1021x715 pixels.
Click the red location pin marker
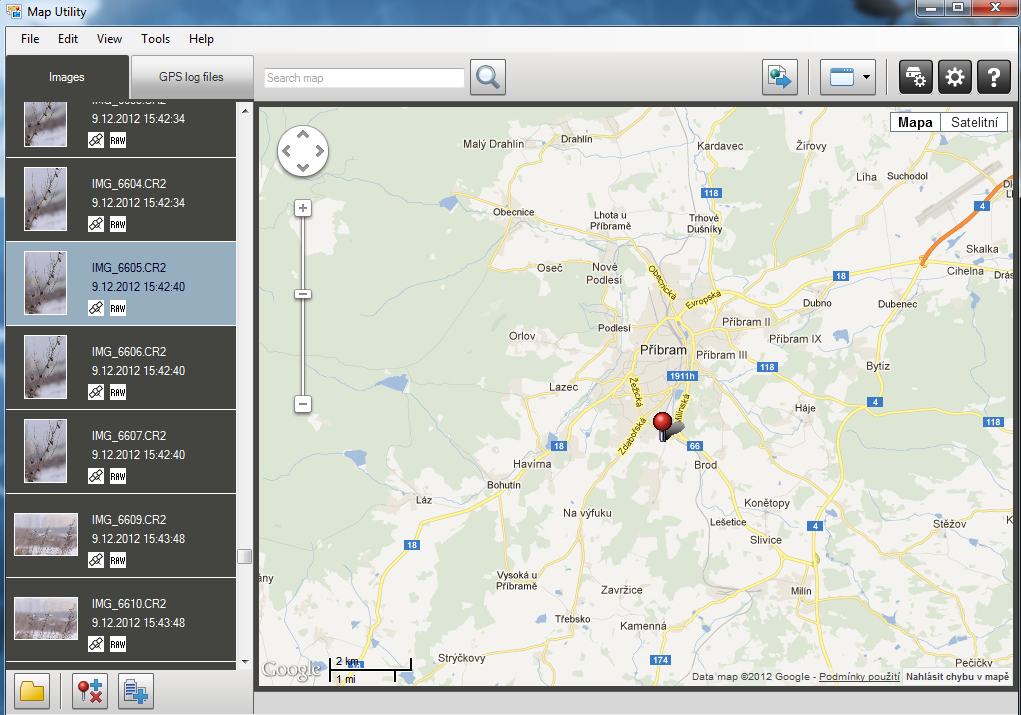click(663, 426)
